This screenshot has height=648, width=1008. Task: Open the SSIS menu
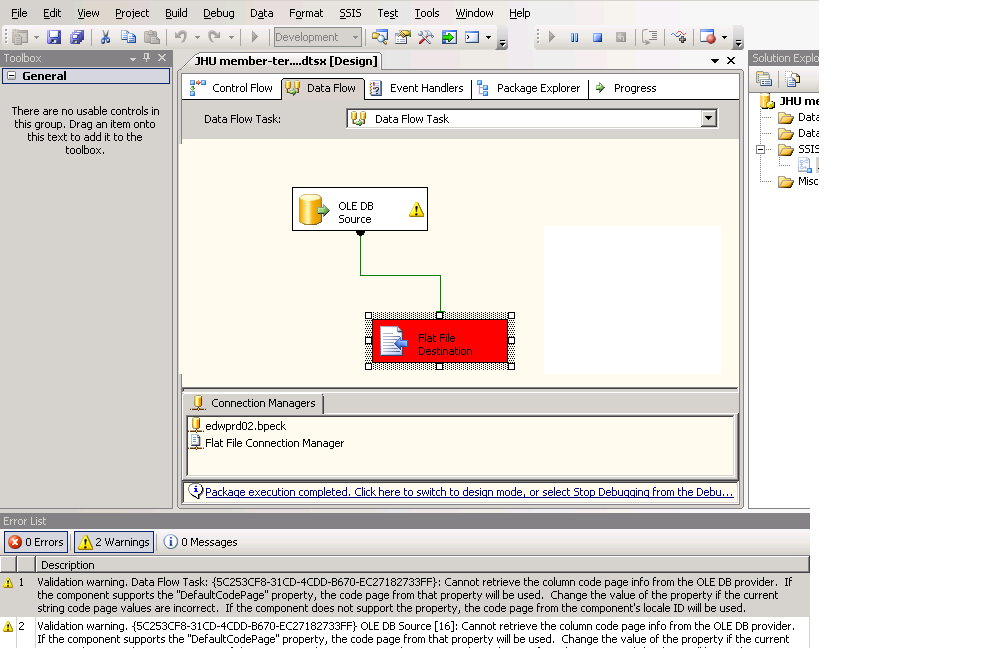(350, 13)
